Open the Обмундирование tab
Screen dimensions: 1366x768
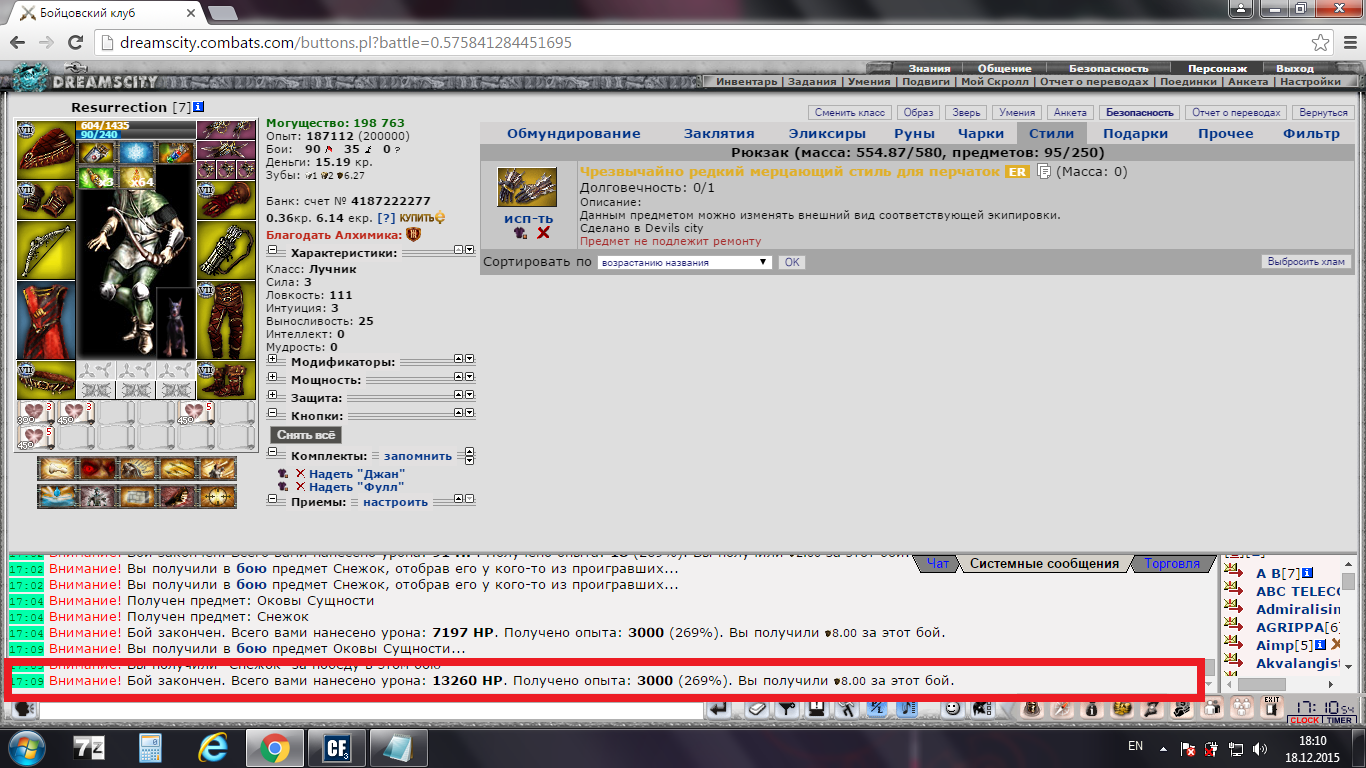573,133
